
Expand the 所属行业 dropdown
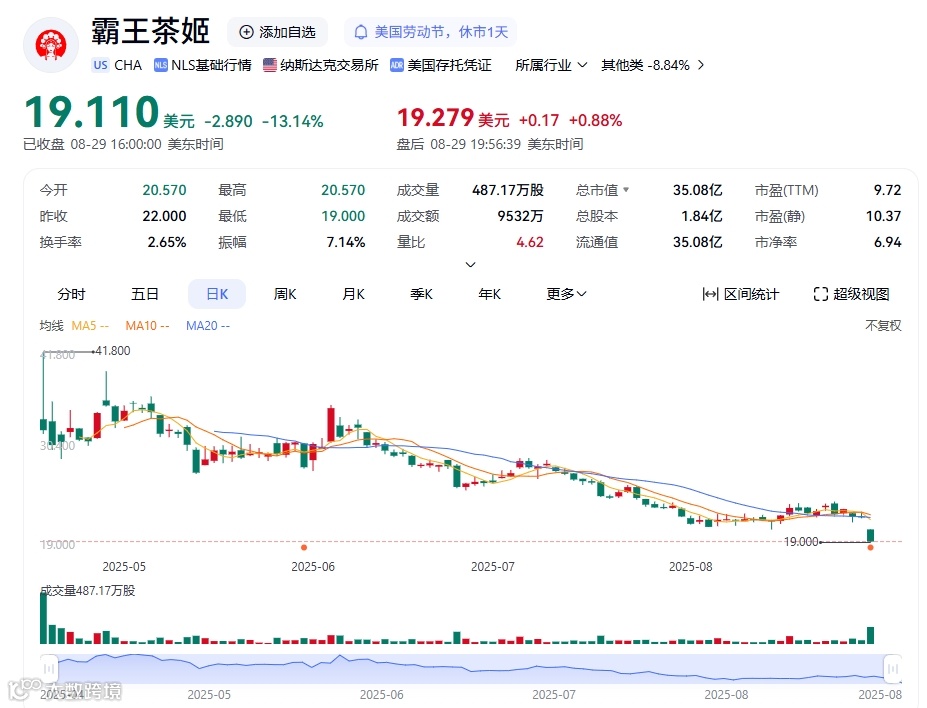tap(551, 65)
